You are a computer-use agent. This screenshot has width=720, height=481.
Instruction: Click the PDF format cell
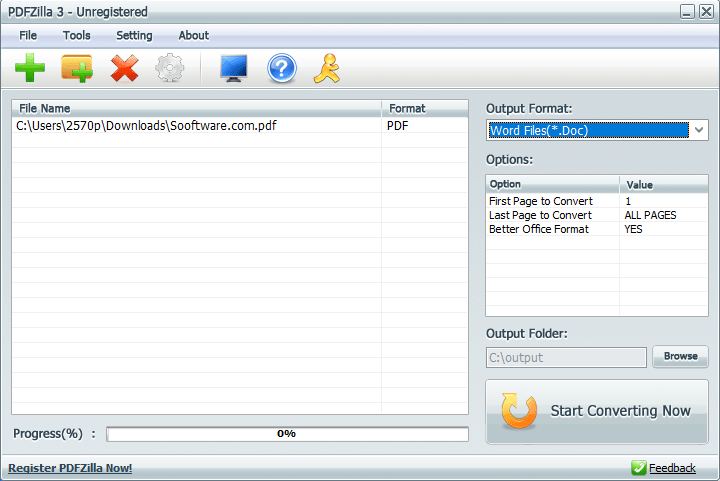[425, 126]
